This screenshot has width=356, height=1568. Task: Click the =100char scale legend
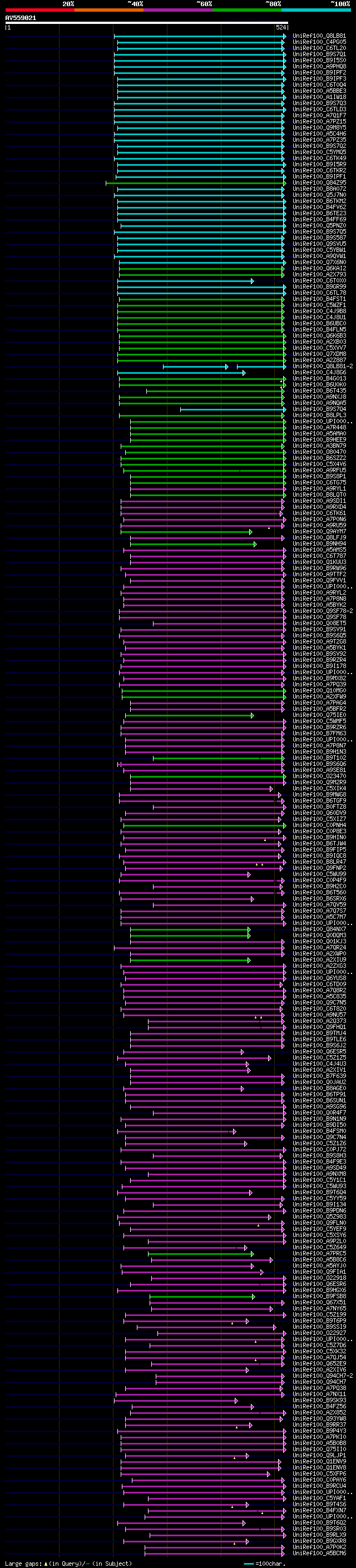pyautogui.click(x=265, y=1563)
